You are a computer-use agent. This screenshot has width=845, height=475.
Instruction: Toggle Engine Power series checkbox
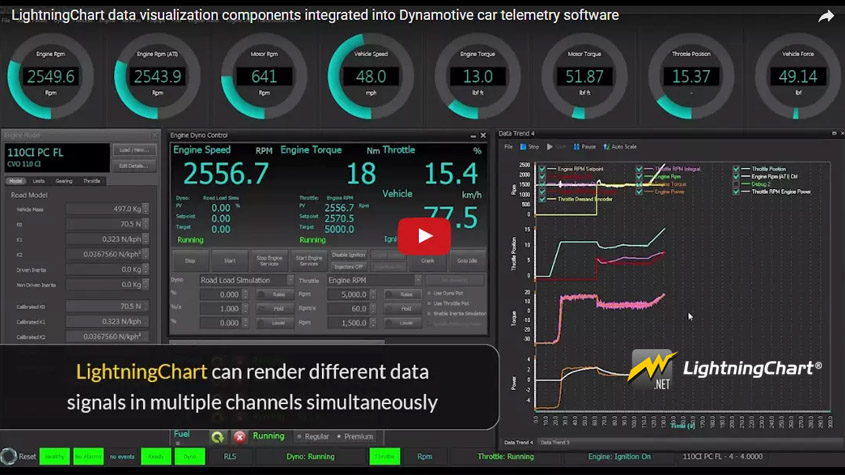[x=639, y=191]
